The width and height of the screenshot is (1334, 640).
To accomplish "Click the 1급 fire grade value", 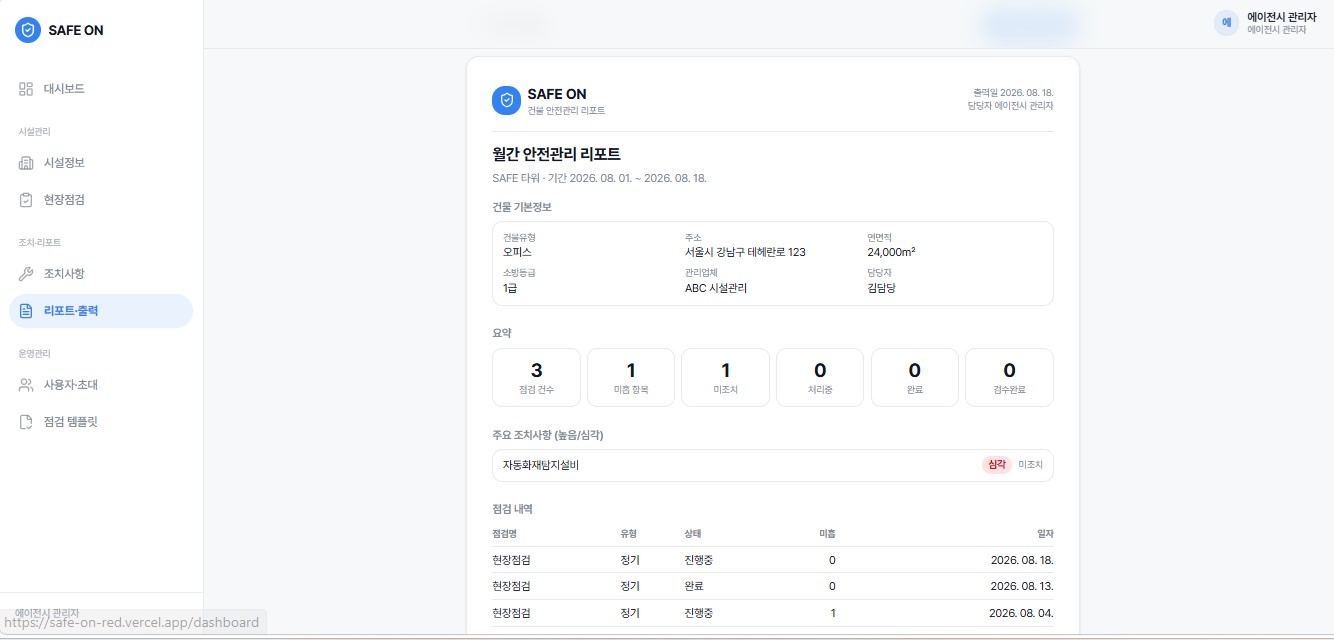I will (x=510, y=288).
